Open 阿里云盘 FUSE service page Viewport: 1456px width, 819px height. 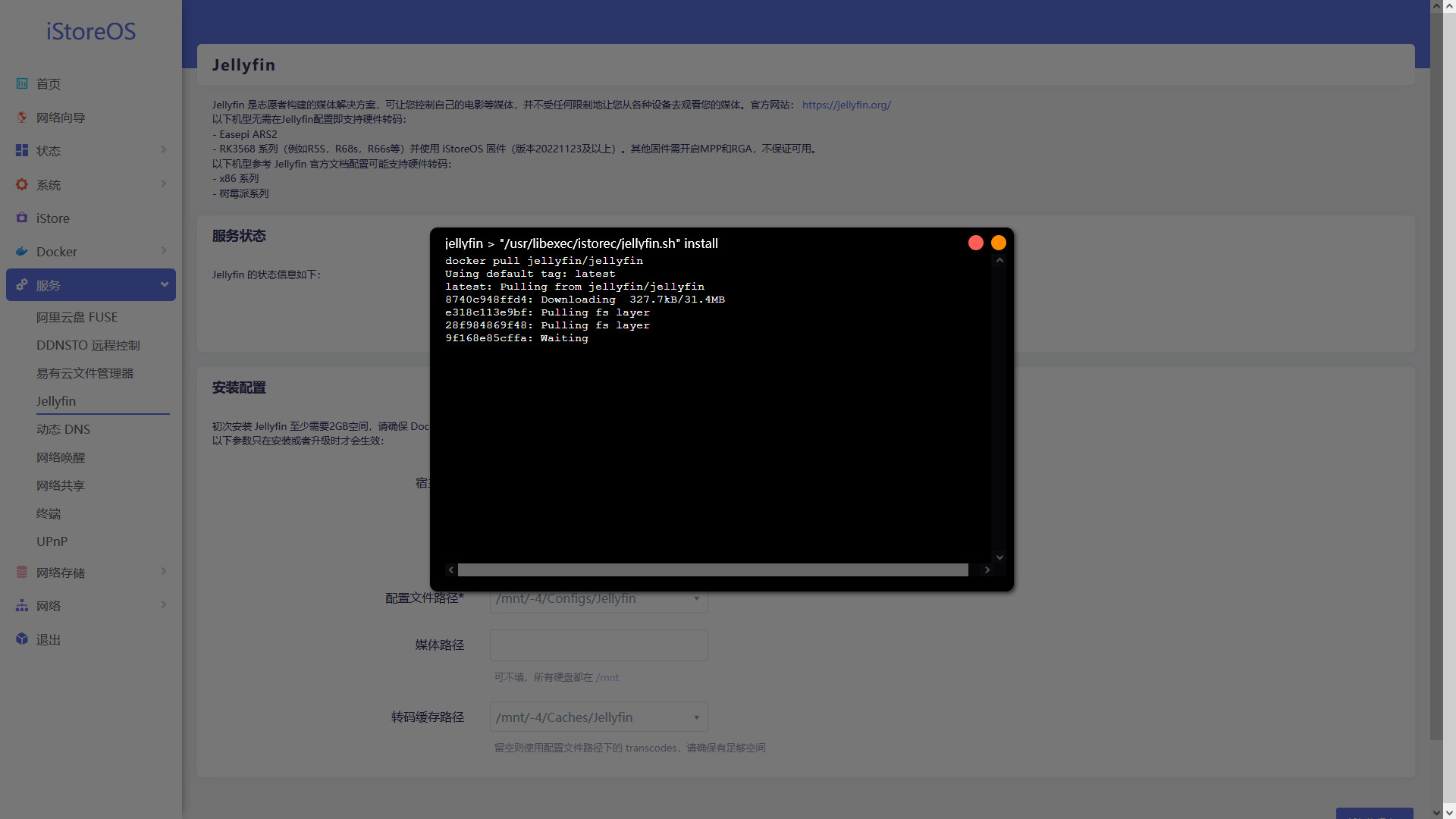(77, 317)
